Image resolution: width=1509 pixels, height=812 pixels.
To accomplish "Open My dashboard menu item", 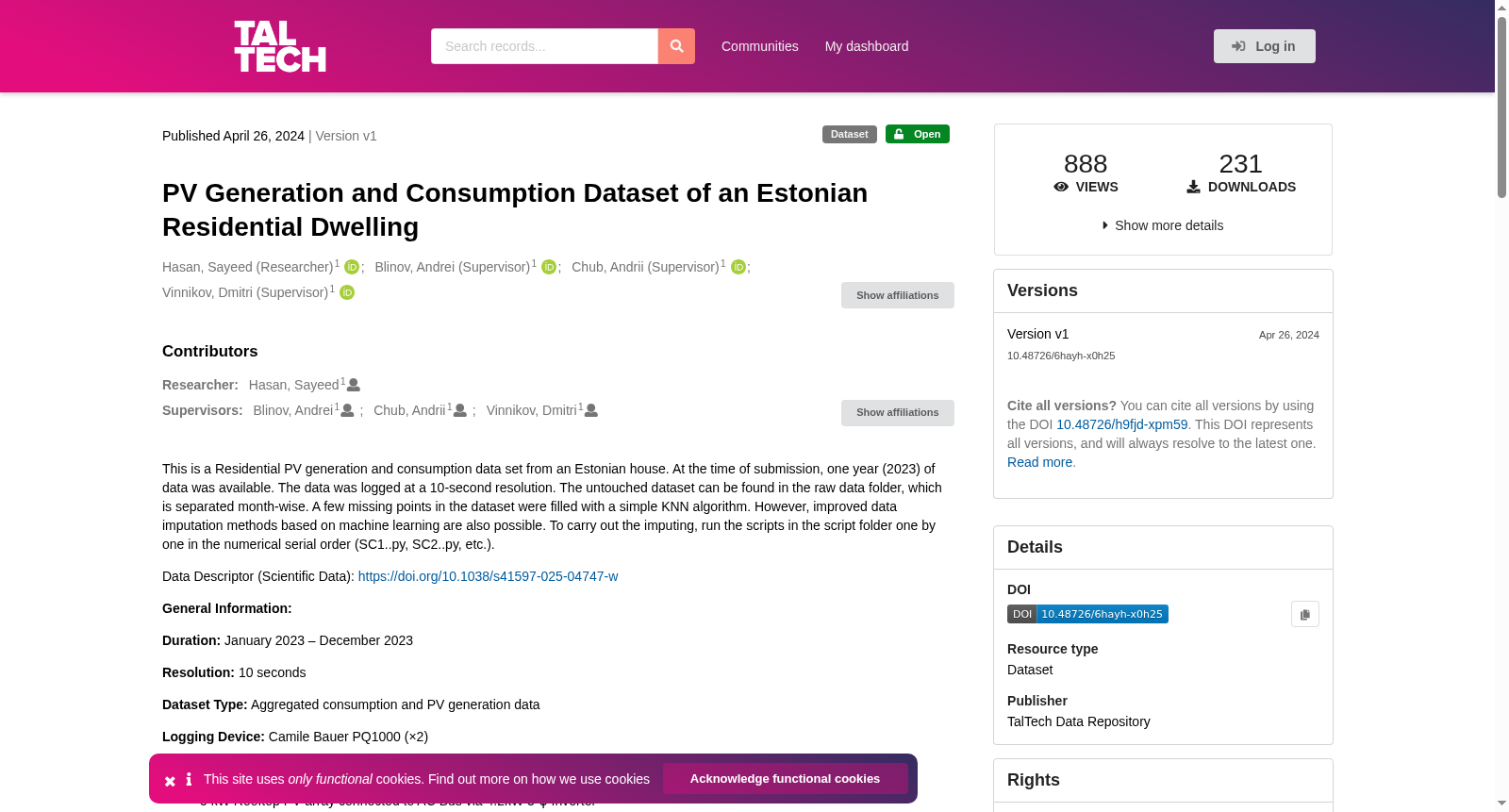I will click(867, 46).
